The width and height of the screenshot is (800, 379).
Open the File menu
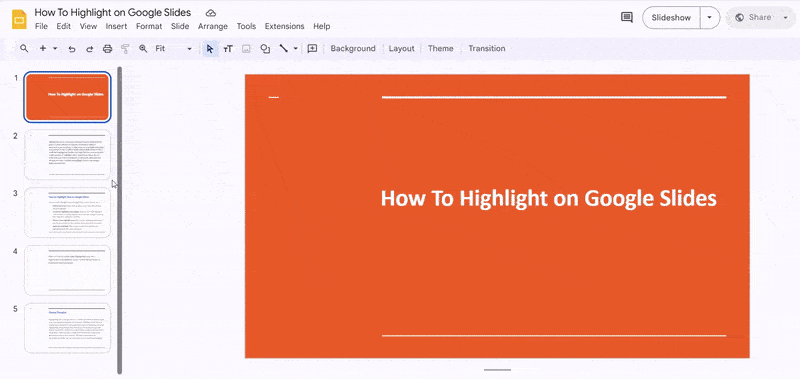pos(41,27)
